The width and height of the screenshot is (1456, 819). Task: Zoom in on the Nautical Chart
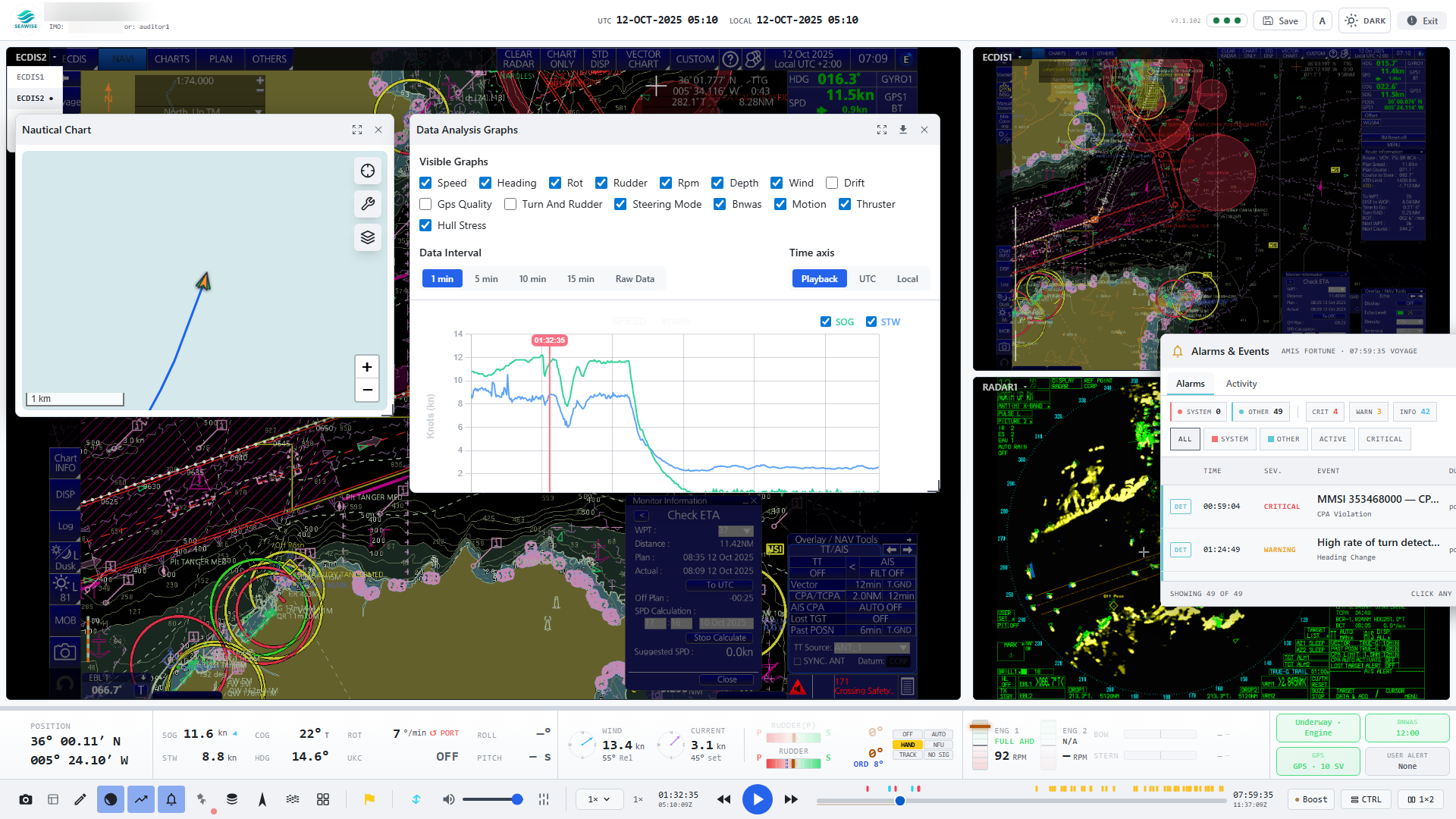click(x=367, y=367)
